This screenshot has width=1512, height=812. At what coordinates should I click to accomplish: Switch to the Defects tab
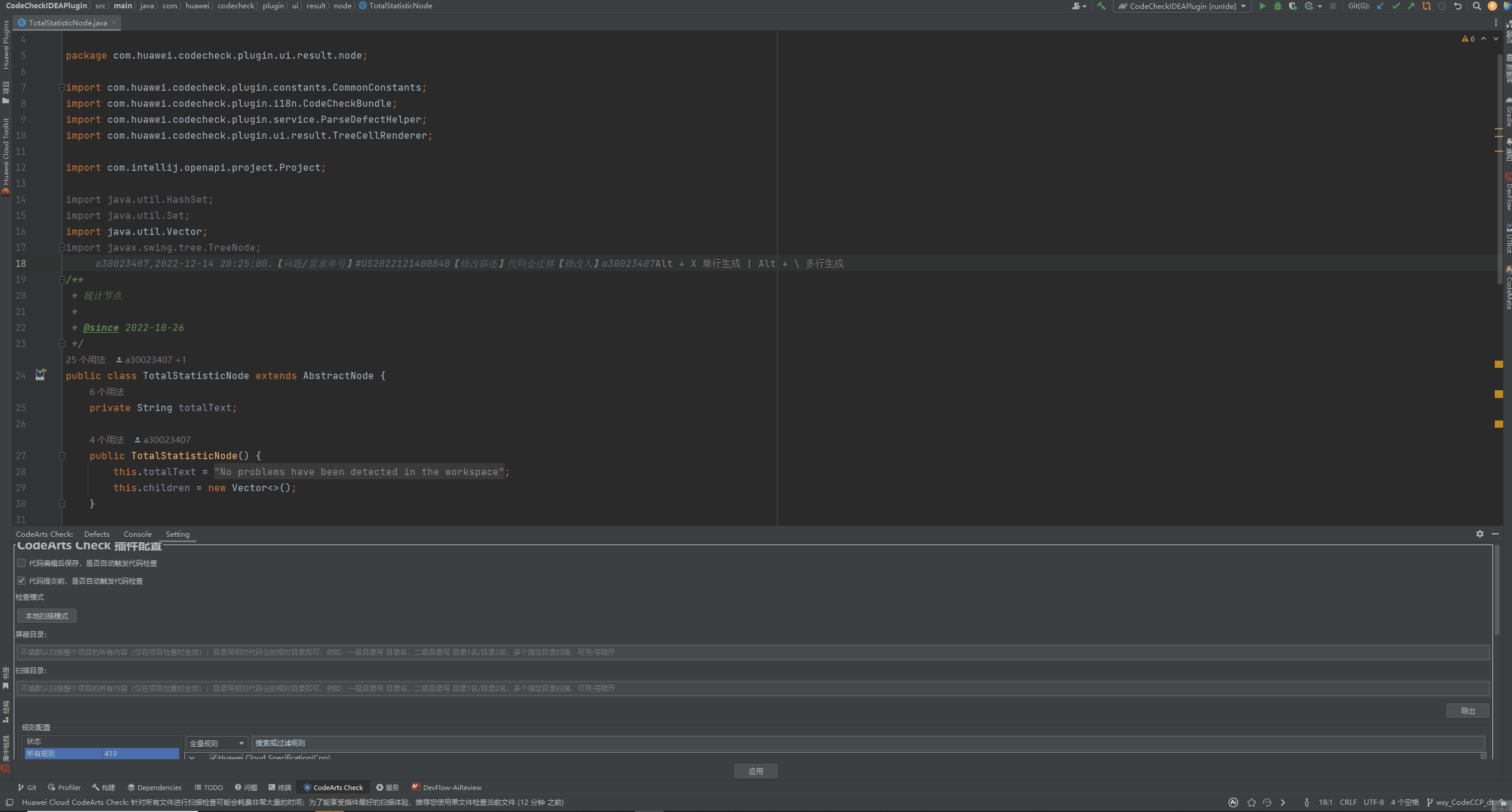coord(97,534)
